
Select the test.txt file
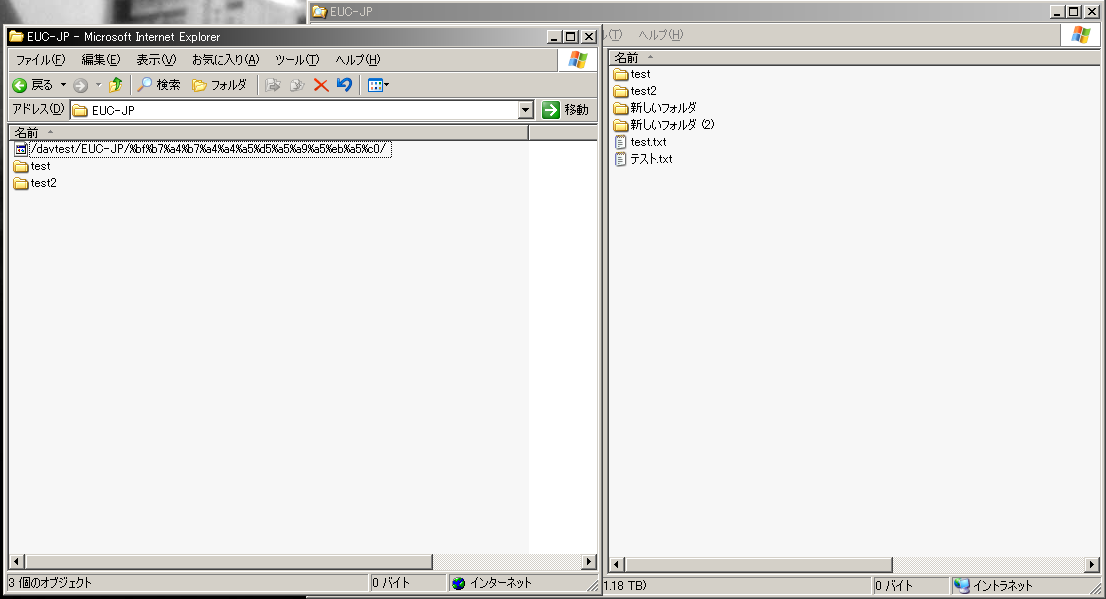click(640, 142)
